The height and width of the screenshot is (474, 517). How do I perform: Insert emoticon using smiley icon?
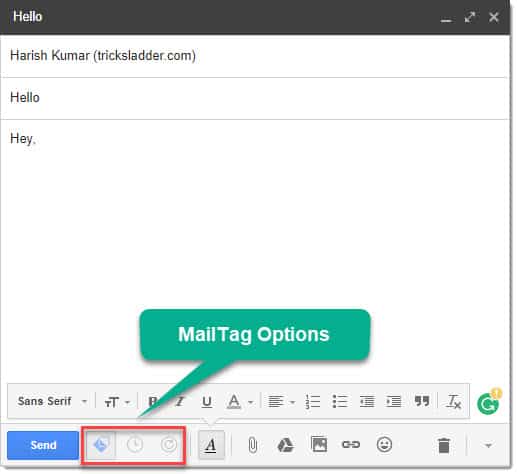pyautogui.click(x=384, y=444)
